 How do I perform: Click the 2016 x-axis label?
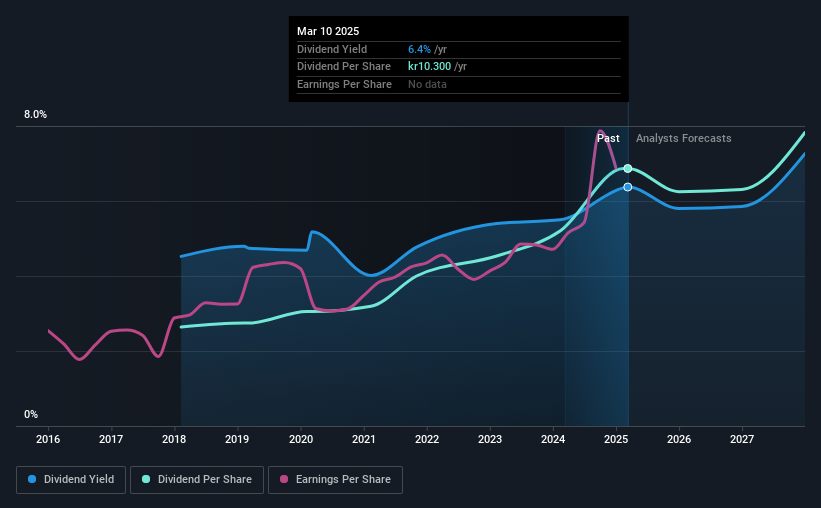(48, 439)
